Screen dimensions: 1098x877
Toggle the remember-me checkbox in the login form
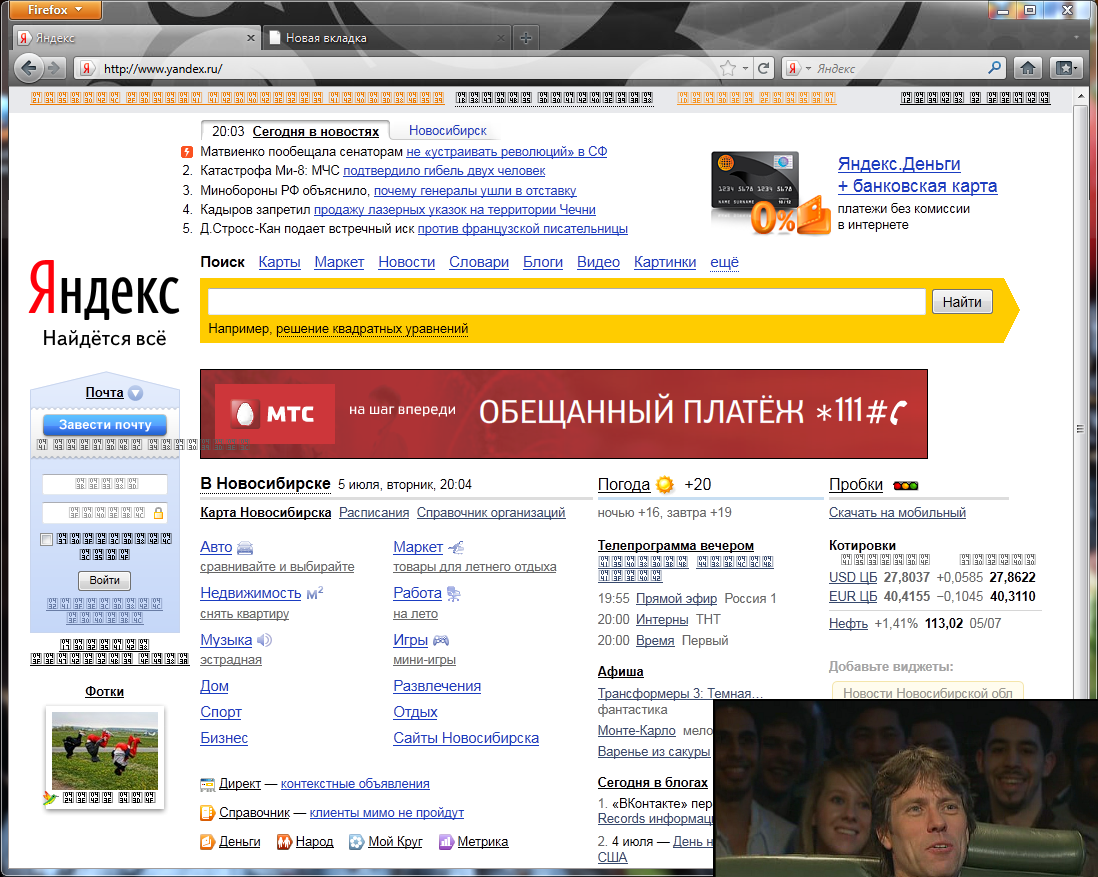47,540
